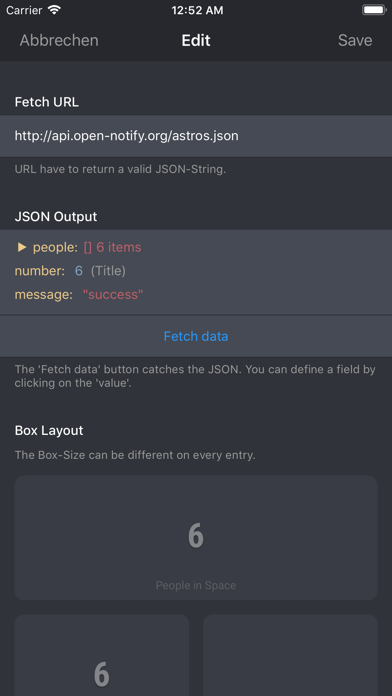Viewport: 392px width, 696px height.
Task: Expand the people array triangle
Action: [x=21, y=247]
